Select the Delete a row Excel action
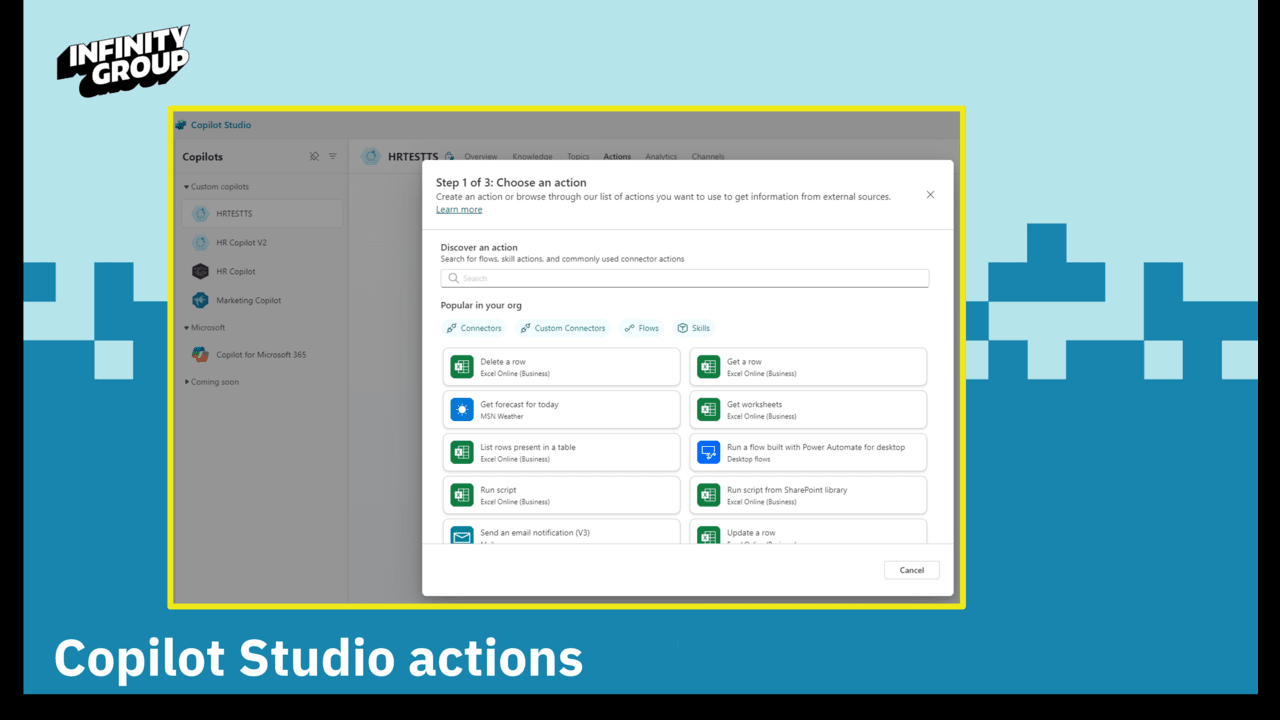The height and width of the screenshot is (720, 1280). pyautogui.click(x=561, y=367)
